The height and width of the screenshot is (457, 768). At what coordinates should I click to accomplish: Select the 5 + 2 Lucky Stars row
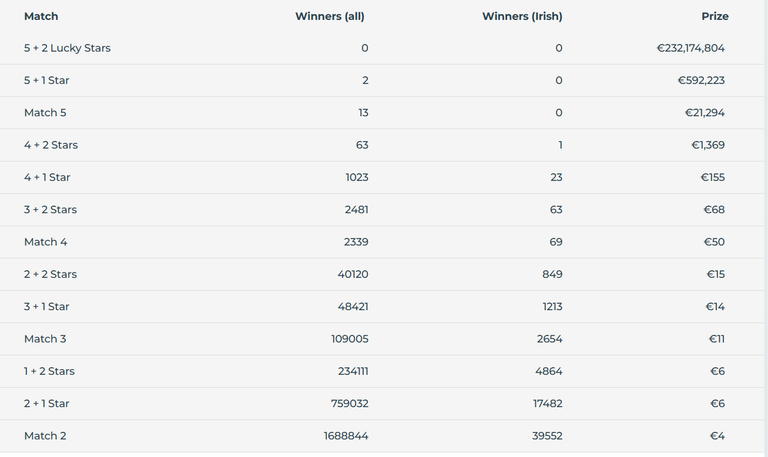point(382,48)
